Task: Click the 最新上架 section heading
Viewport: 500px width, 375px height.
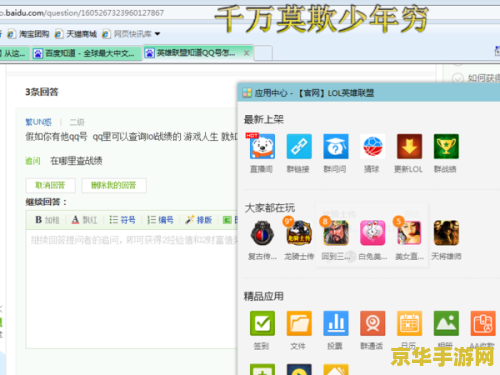Action: pyautogui.click(x=264, y=119)
